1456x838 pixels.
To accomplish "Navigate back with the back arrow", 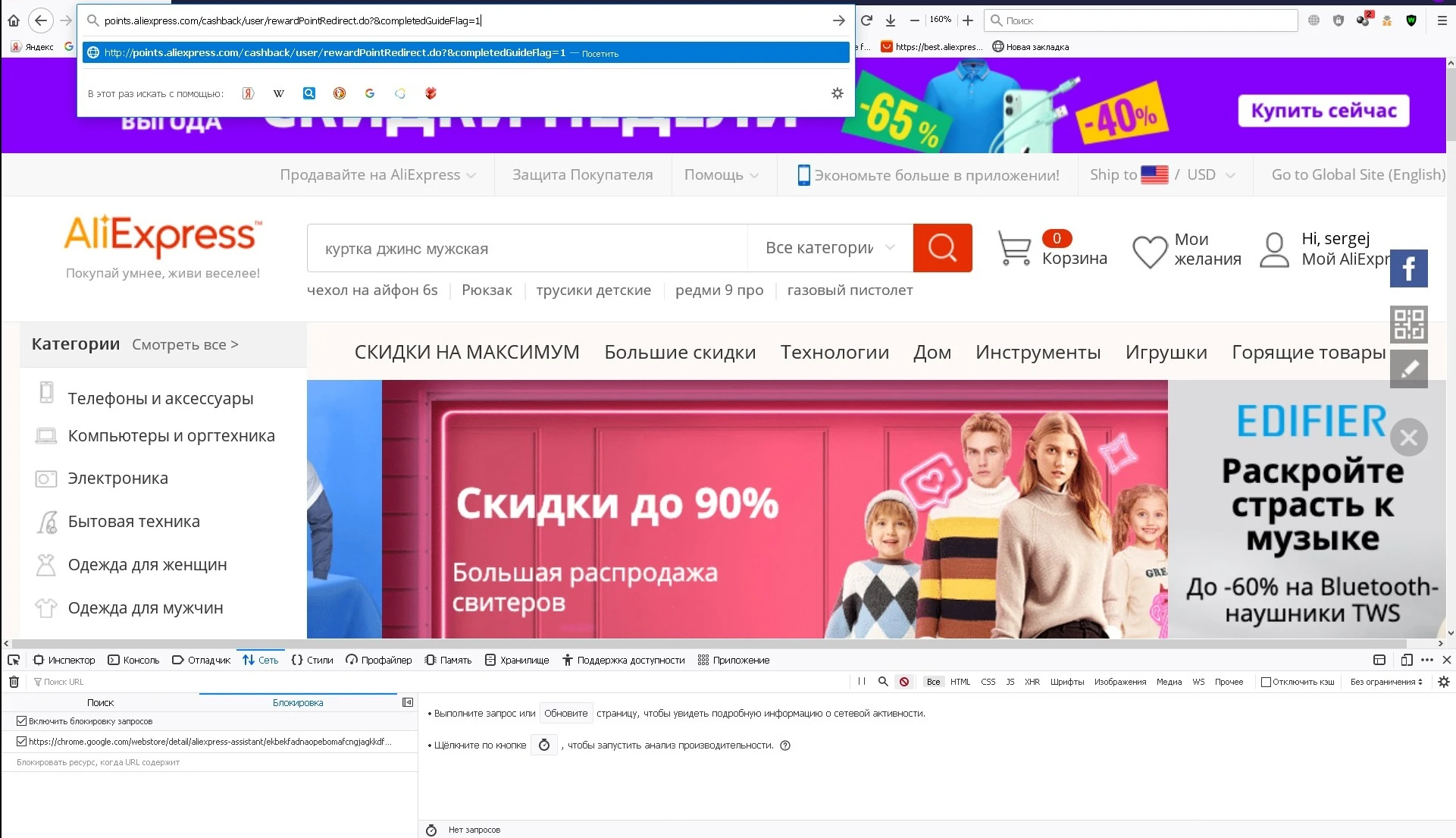I will click(x=41, y=20).
